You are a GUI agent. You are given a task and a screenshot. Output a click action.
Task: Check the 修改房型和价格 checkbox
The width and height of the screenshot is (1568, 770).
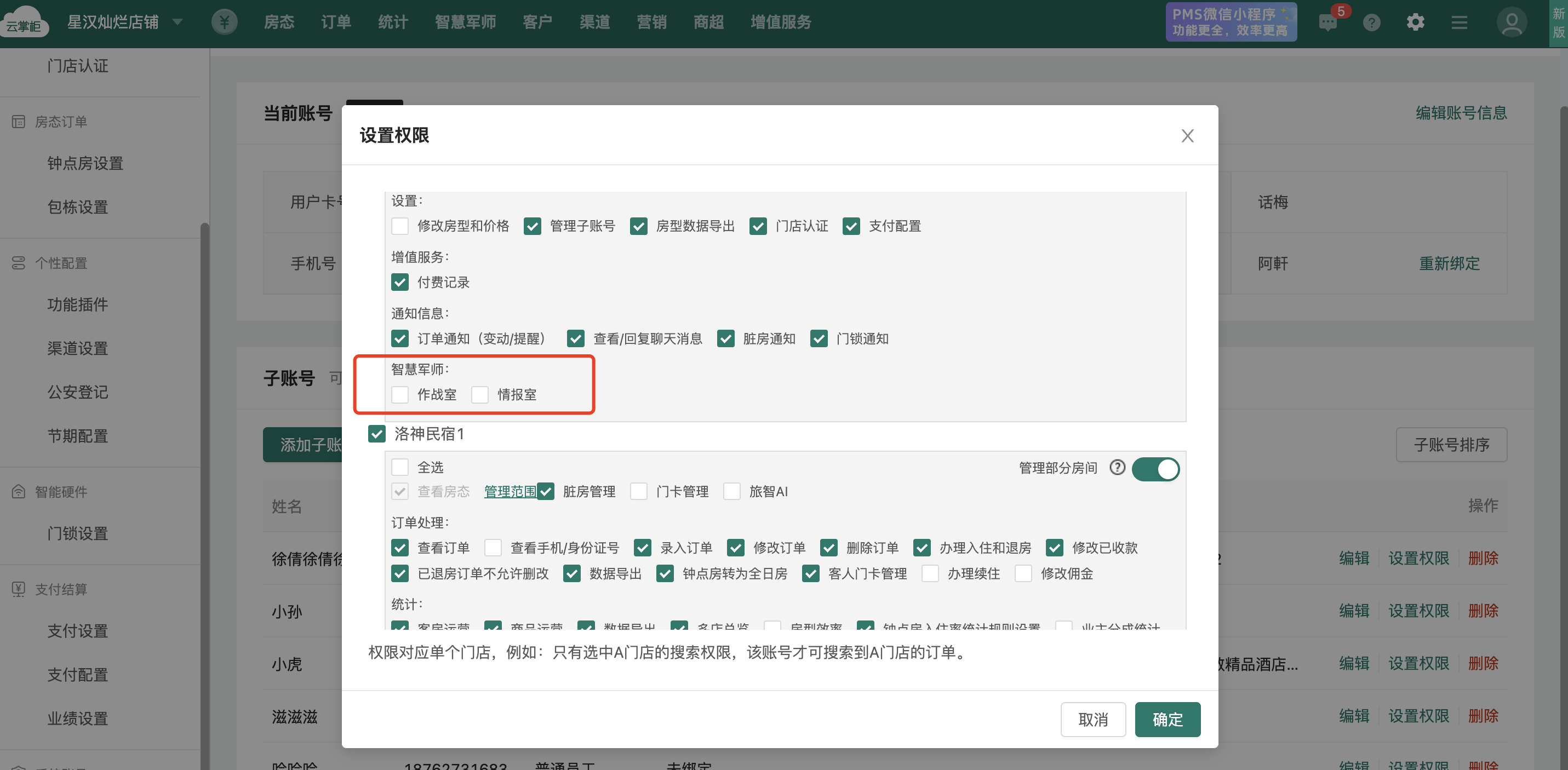tap(400, 226)
